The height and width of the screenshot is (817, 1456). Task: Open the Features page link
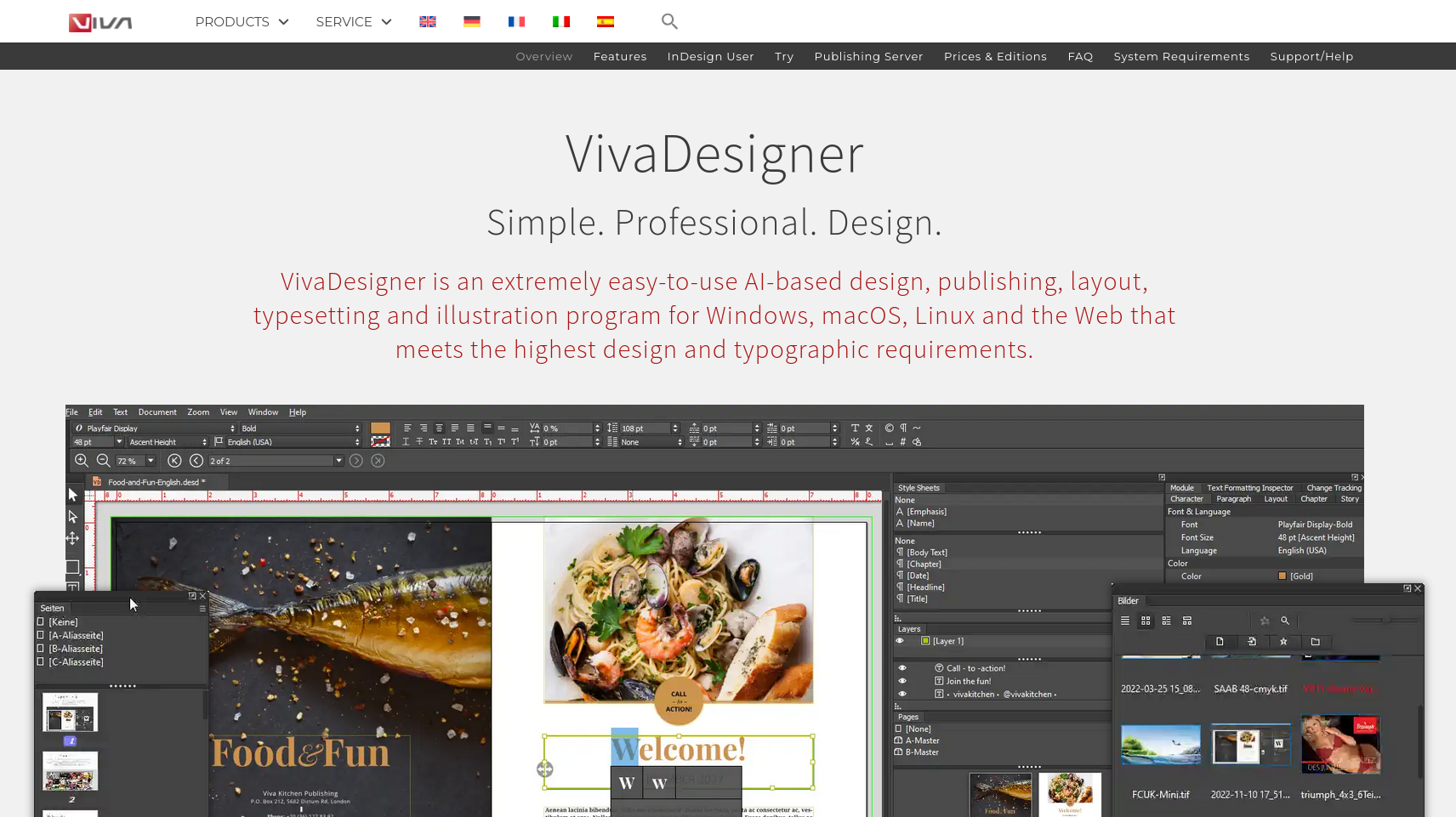620,56
